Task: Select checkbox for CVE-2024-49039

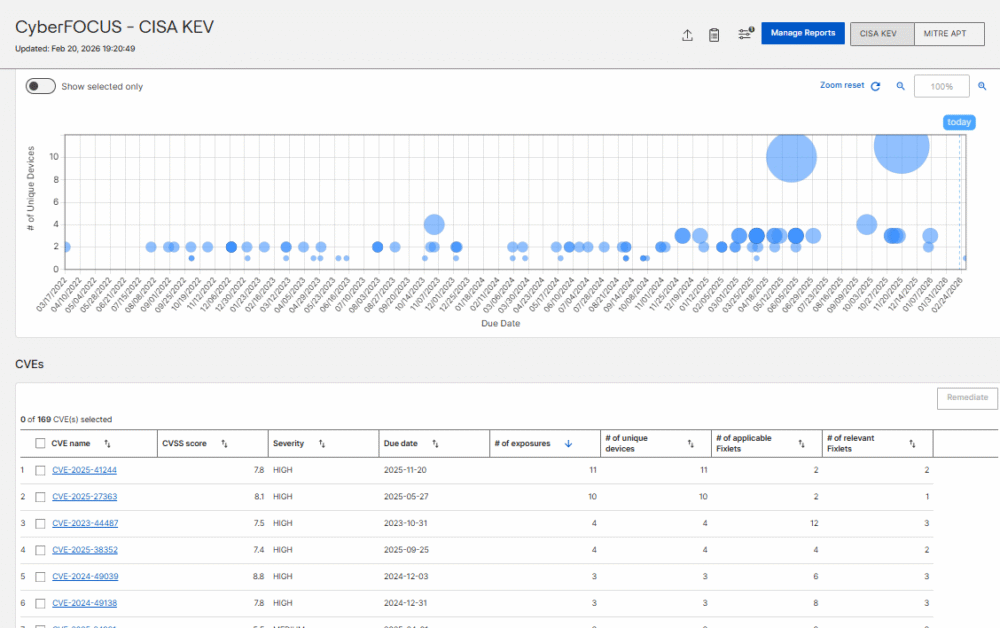Action: [40, 577]
